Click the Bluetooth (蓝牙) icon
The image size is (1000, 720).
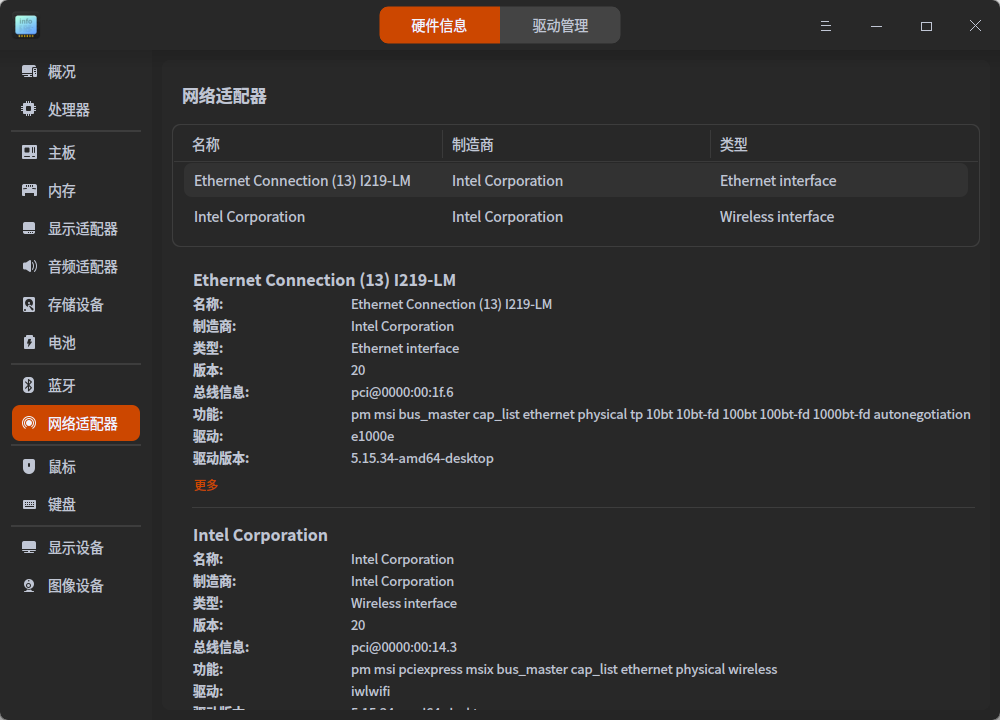29,385
